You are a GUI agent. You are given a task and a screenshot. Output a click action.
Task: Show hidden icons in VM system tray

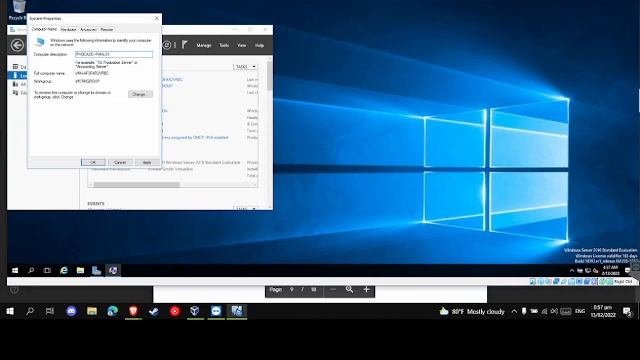[x=572, y=271]
